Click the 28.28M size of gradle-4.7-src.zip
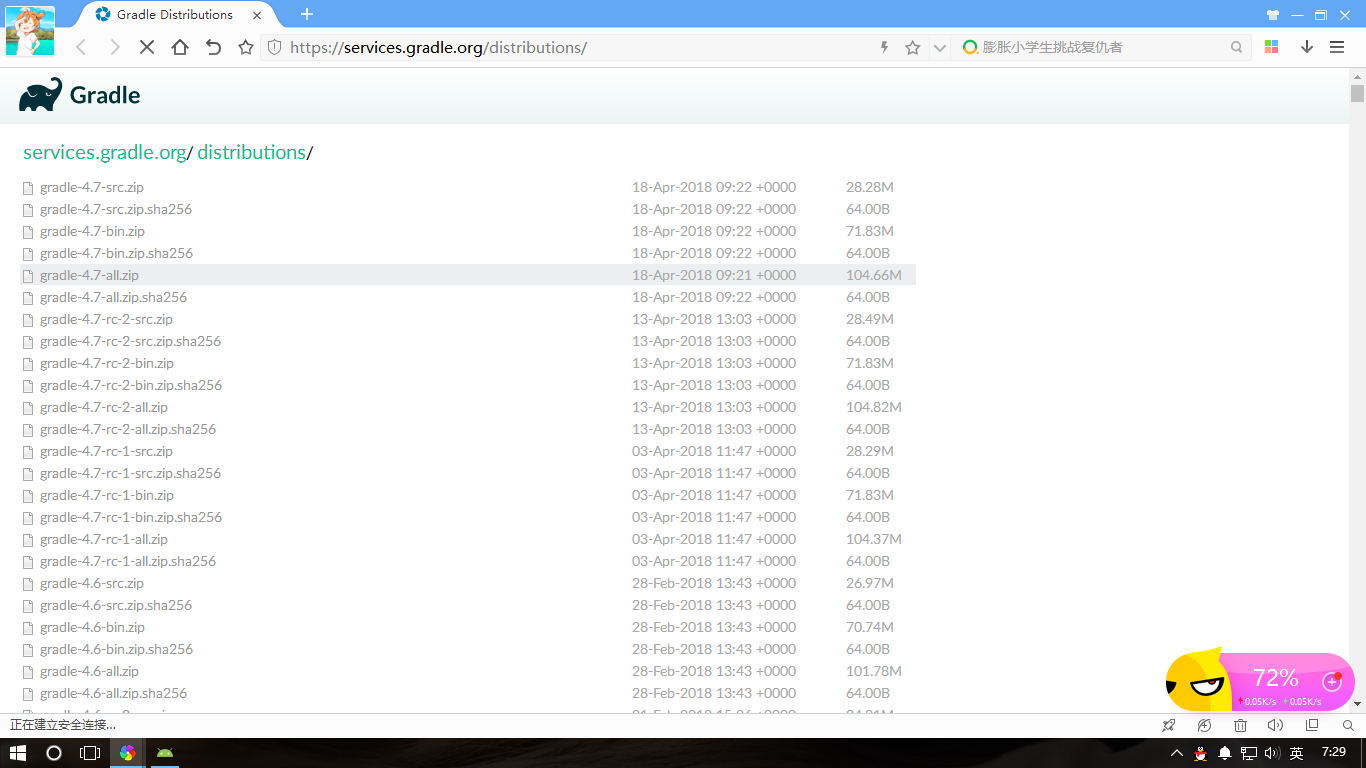Image resolution: width=1366 pixels, height=768 pixels. [870, 187]
